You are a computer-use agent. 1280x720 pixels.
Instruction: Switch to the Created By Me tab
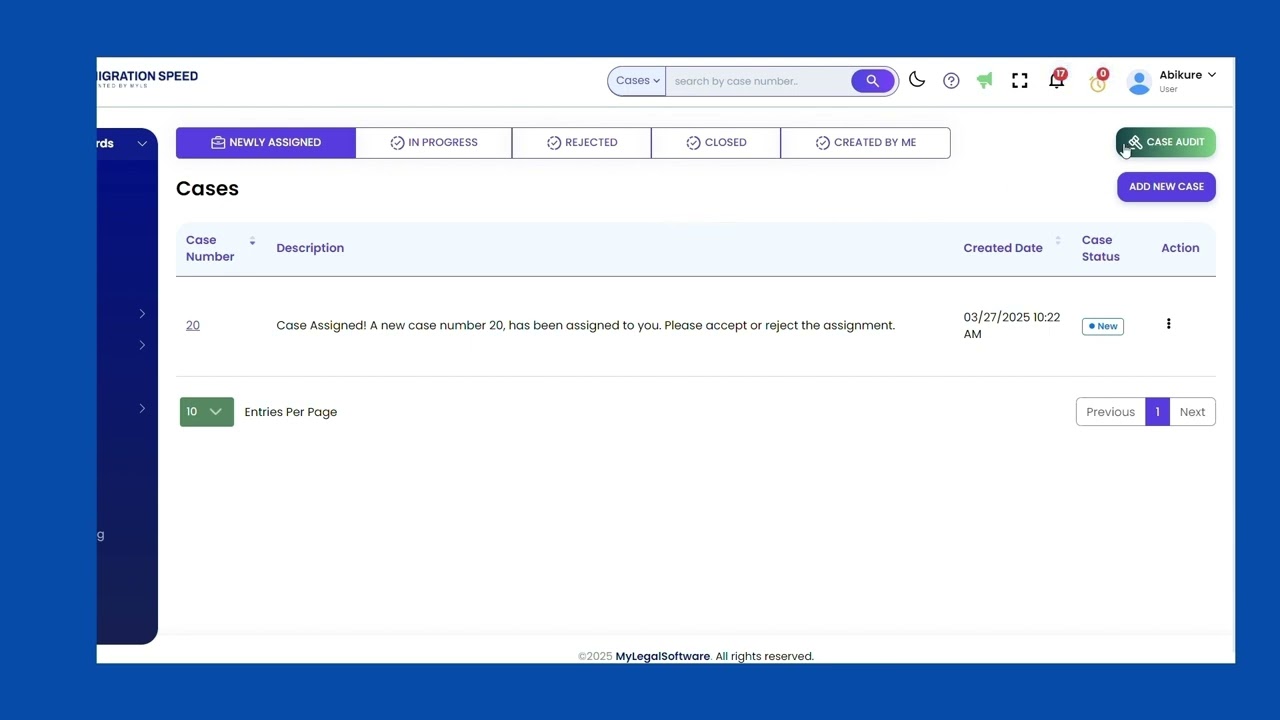(866, 142)
